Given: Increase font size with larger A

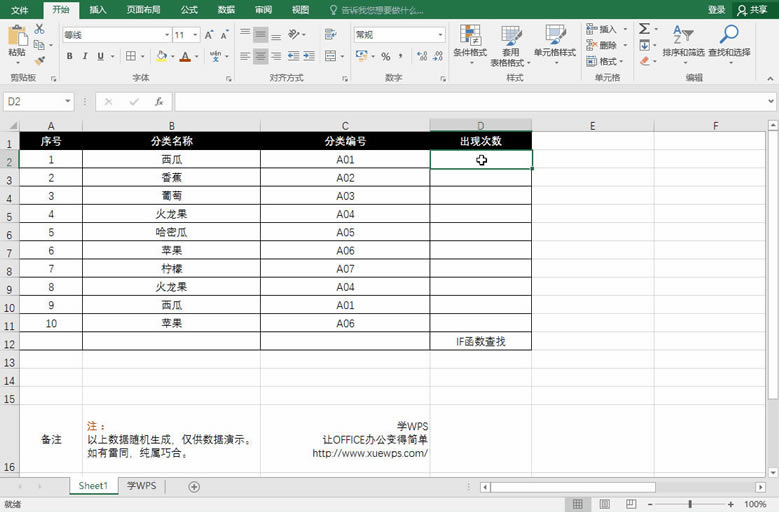Looking at the screenshot, I should point(209,35).
